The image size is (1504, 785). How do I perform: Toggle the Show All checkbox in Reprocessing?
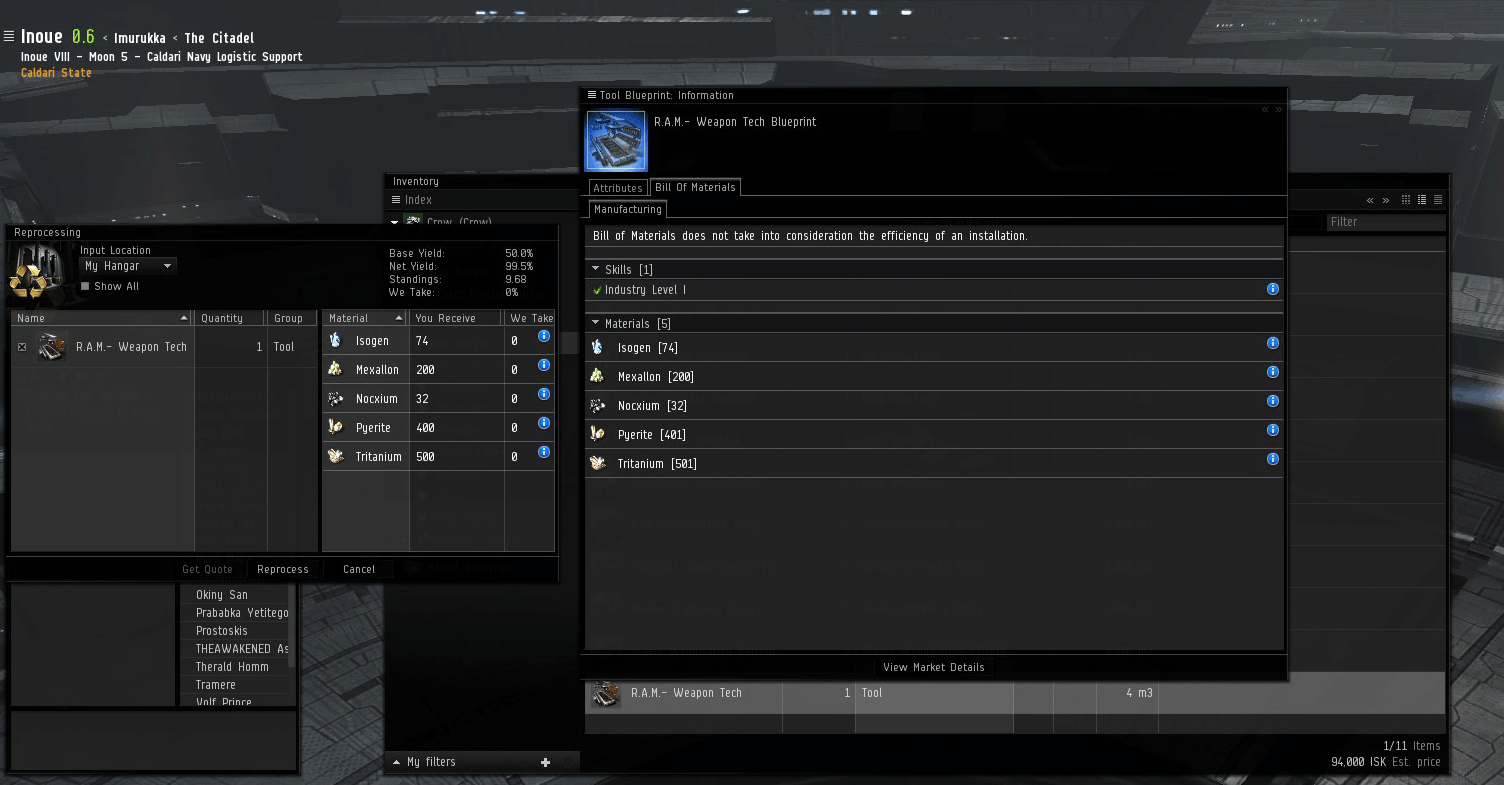(85, 286)
